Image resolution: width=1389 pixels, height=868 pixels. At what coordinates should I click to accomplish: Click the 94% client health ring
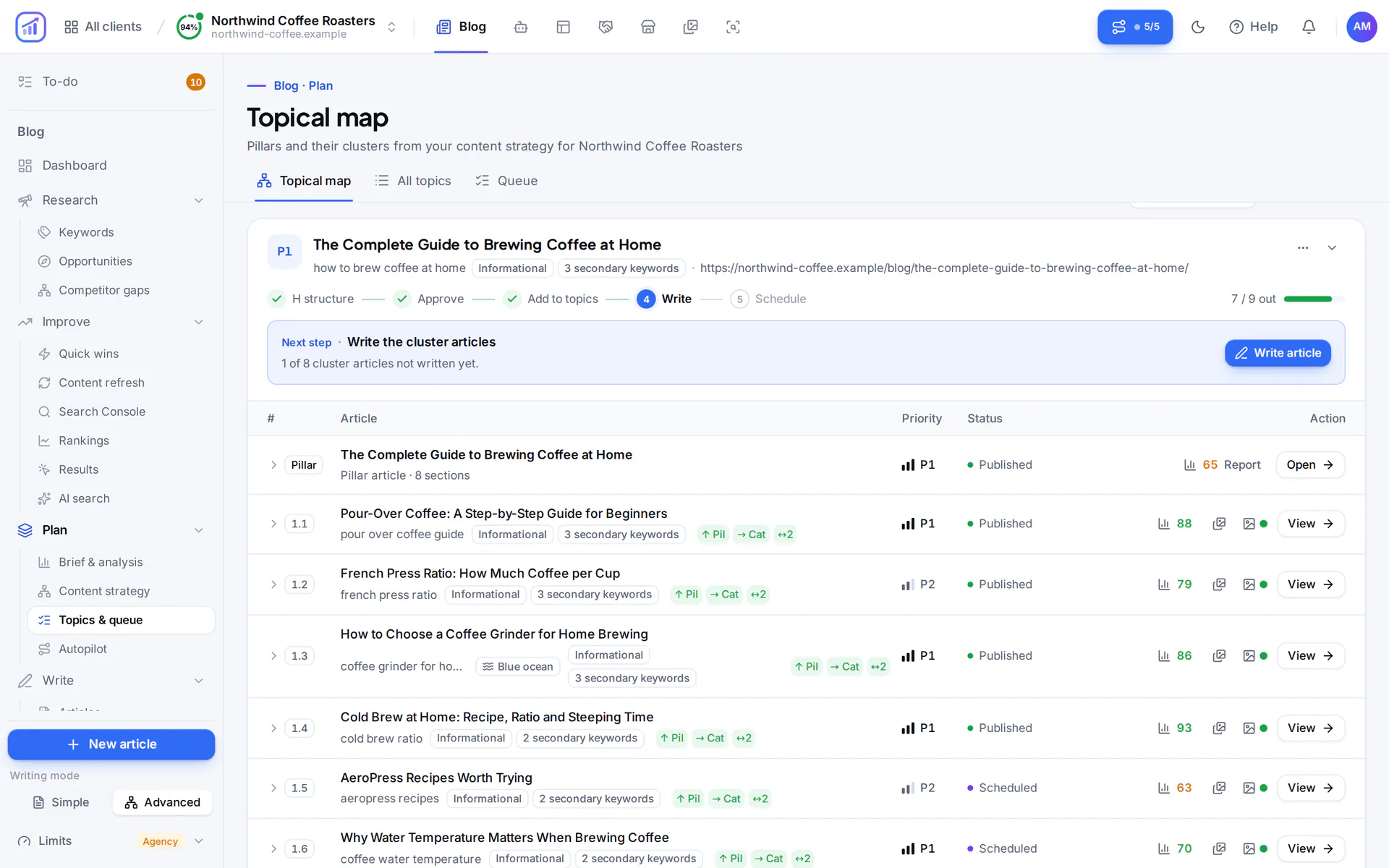(x=189, y=27)
